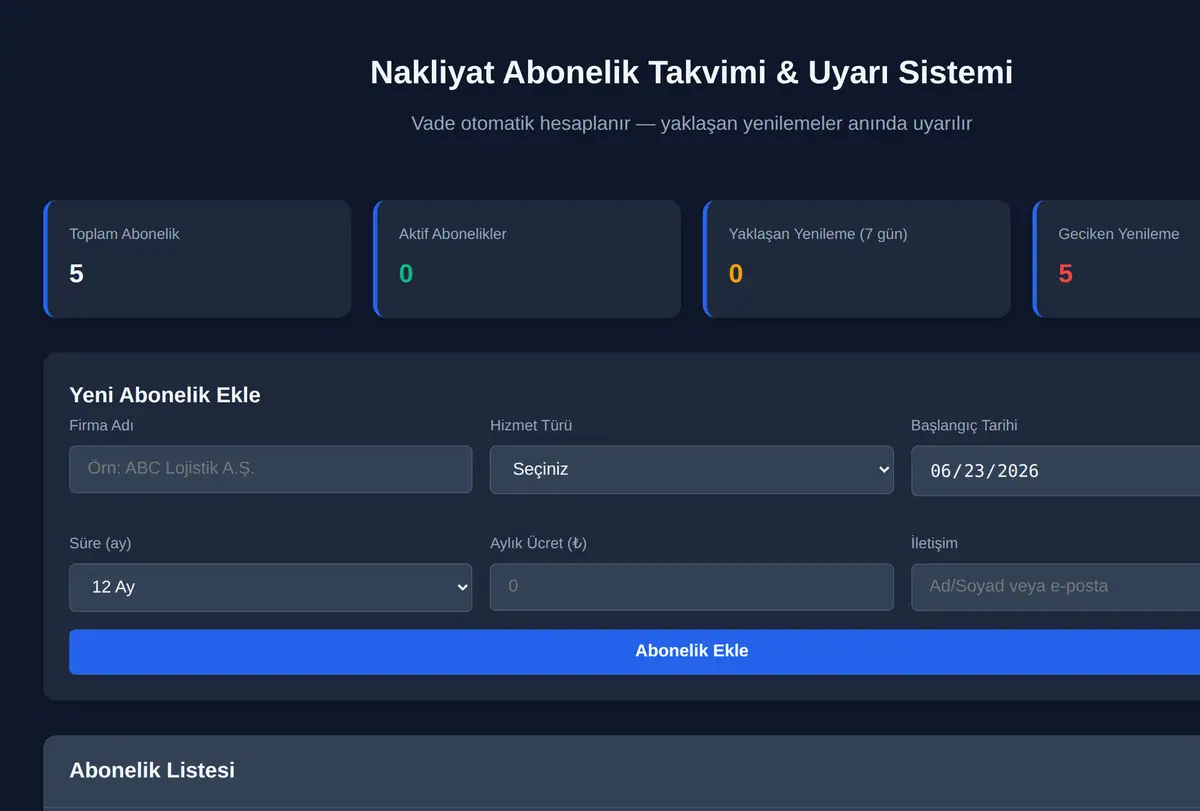Click the subtitle Vade otomatik hesaplanır

[691, 123]
